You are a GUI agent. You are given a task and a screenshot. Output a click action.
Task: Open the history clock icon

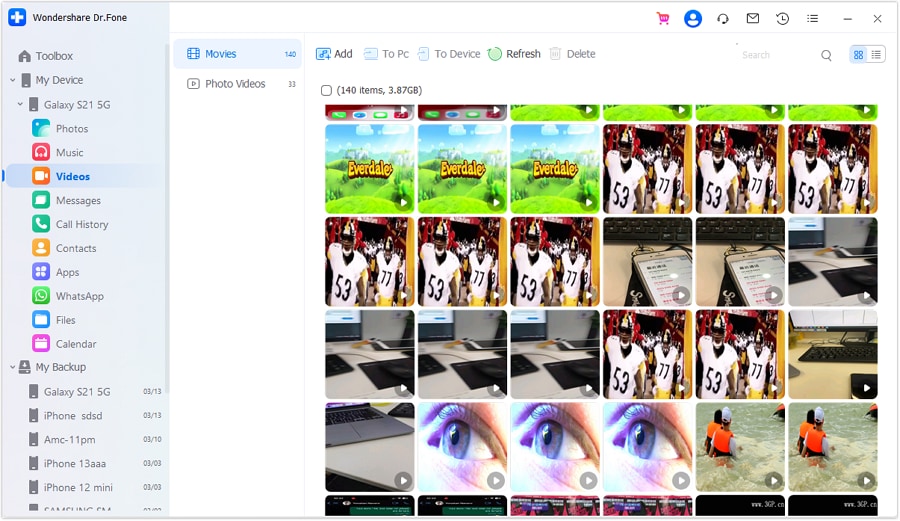click(782, 19)
